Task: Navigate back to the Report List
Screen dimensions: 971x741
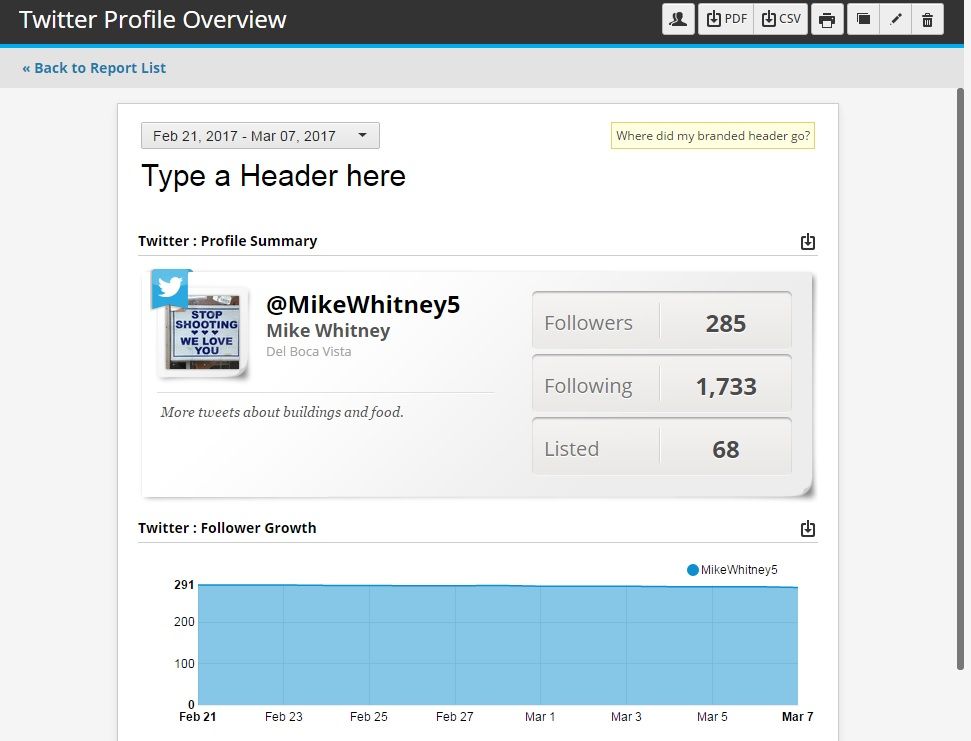Action: (x=92, y=67)
